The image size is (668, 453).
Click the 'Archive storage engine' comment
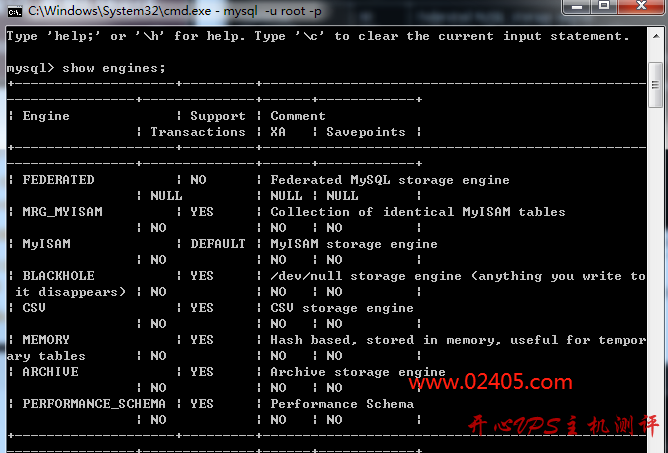358,372
